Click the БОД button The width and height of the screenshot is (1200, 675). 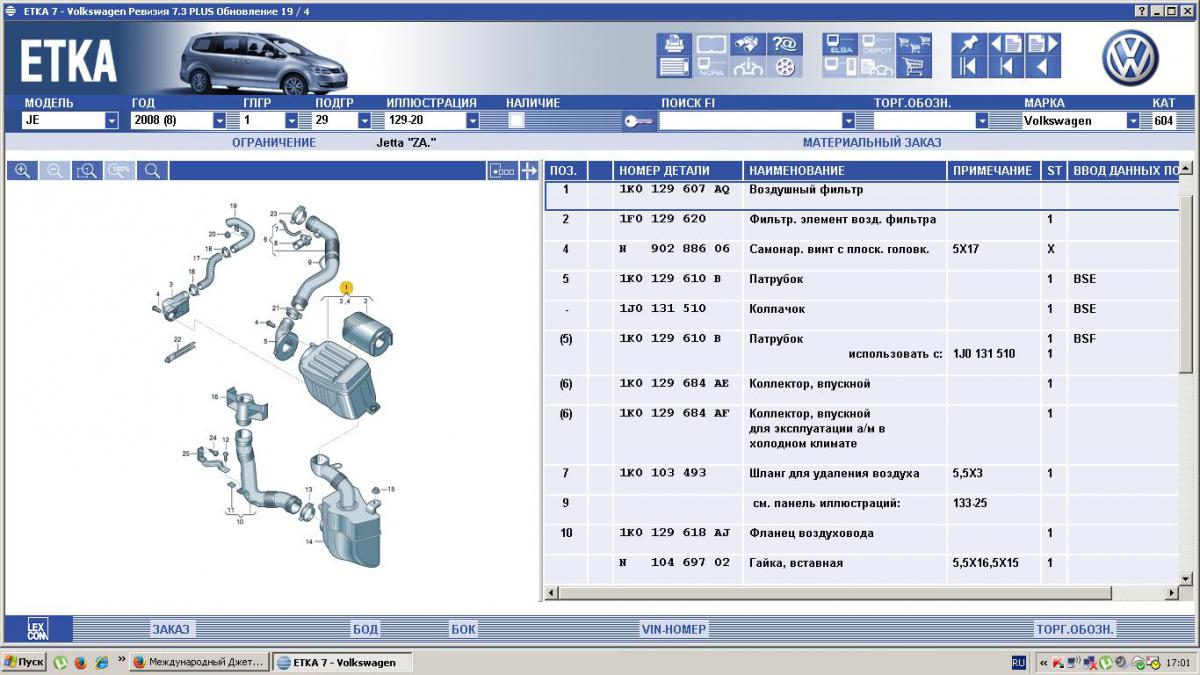pos(366,629)
